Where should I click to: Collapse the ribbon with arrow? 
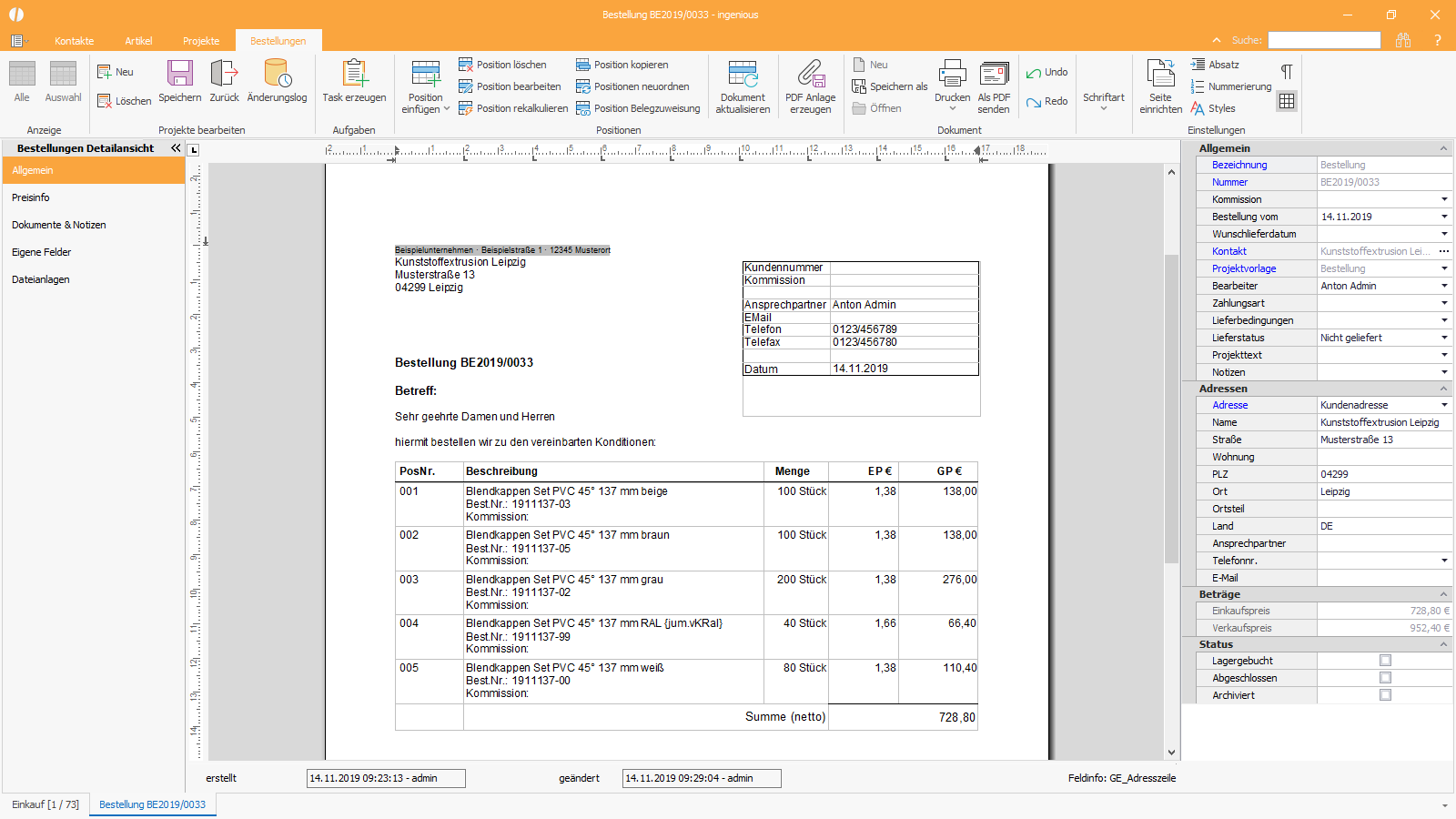click(1217, 40)
